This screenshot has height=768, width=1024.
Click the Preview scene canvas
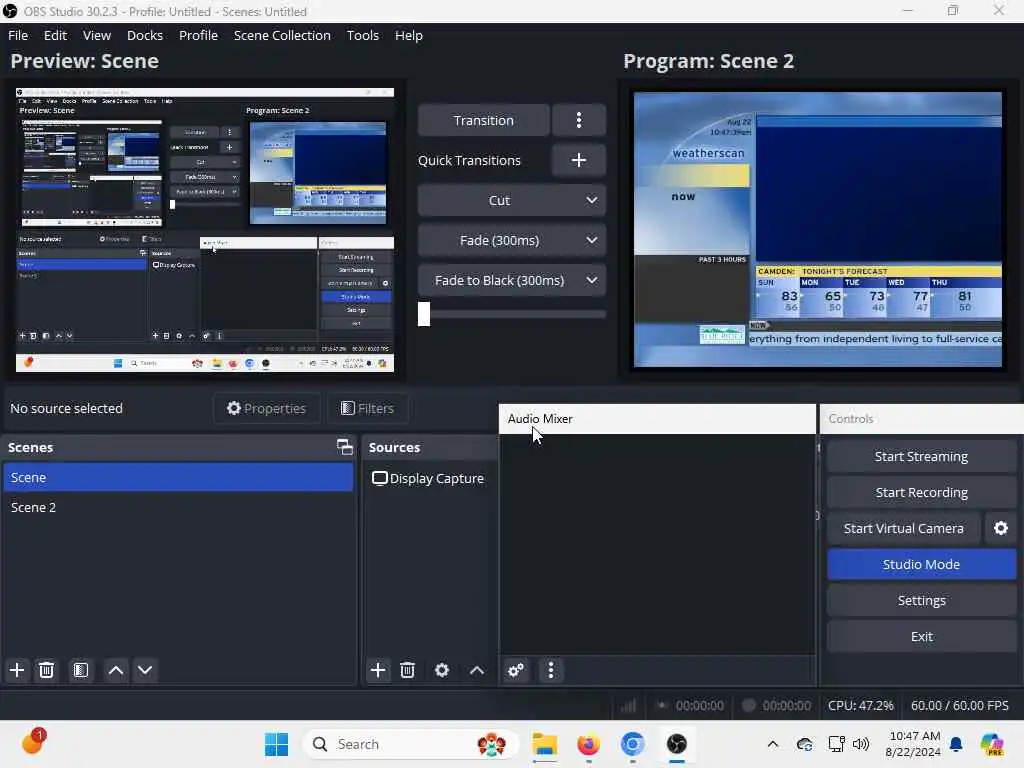[205, 230]
